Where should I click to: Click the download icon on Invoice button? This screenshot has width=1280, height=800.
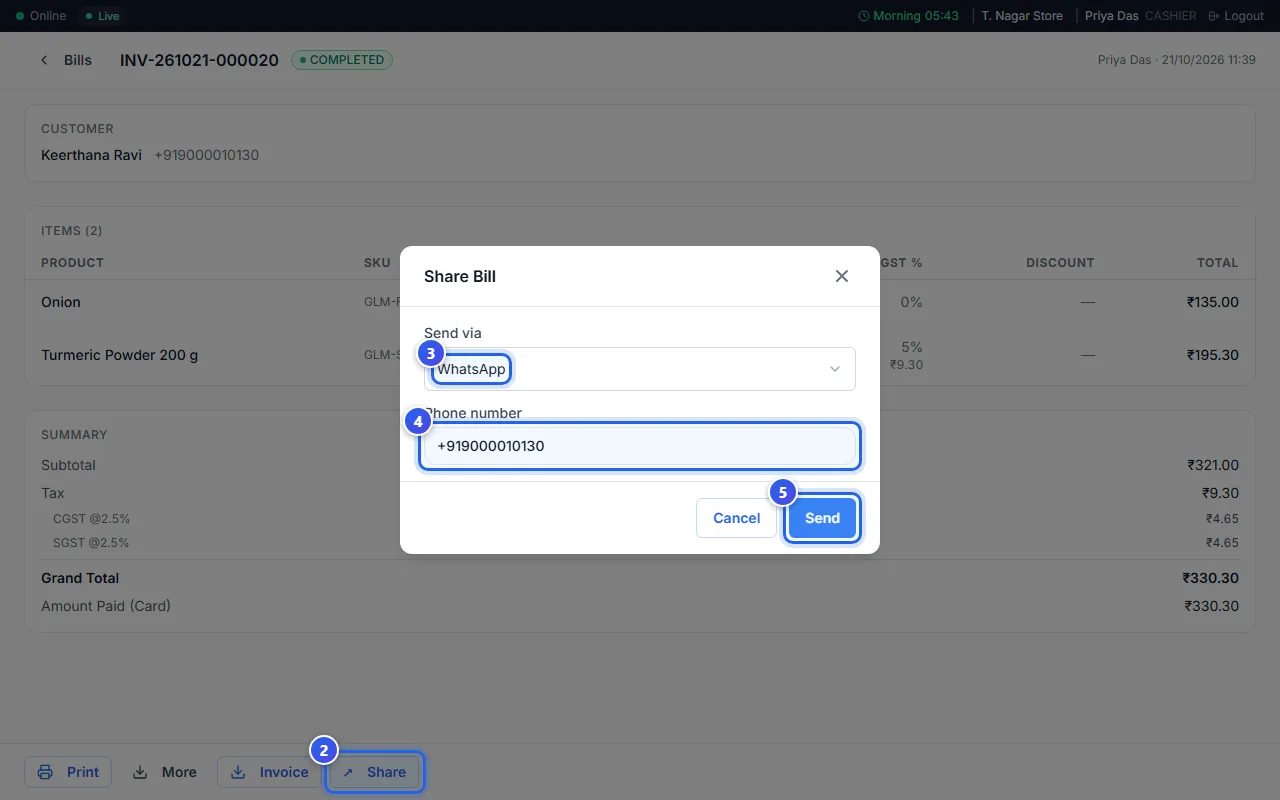pyautogui.click(x=238, y=772)
